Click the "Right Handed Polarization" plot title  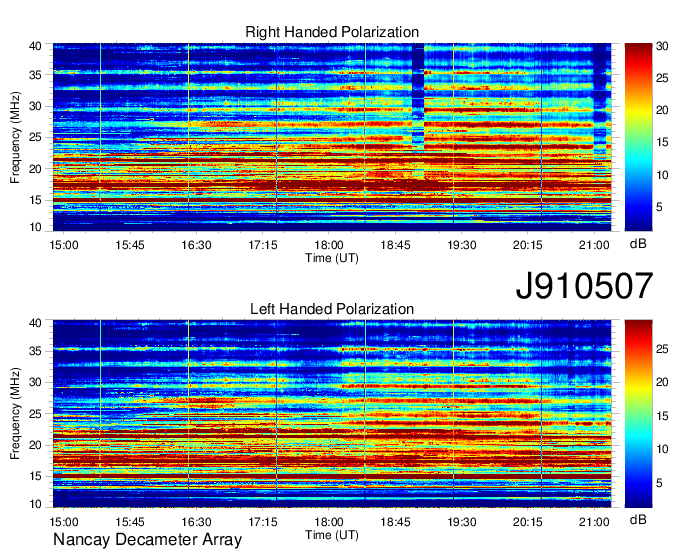(332, 32)
